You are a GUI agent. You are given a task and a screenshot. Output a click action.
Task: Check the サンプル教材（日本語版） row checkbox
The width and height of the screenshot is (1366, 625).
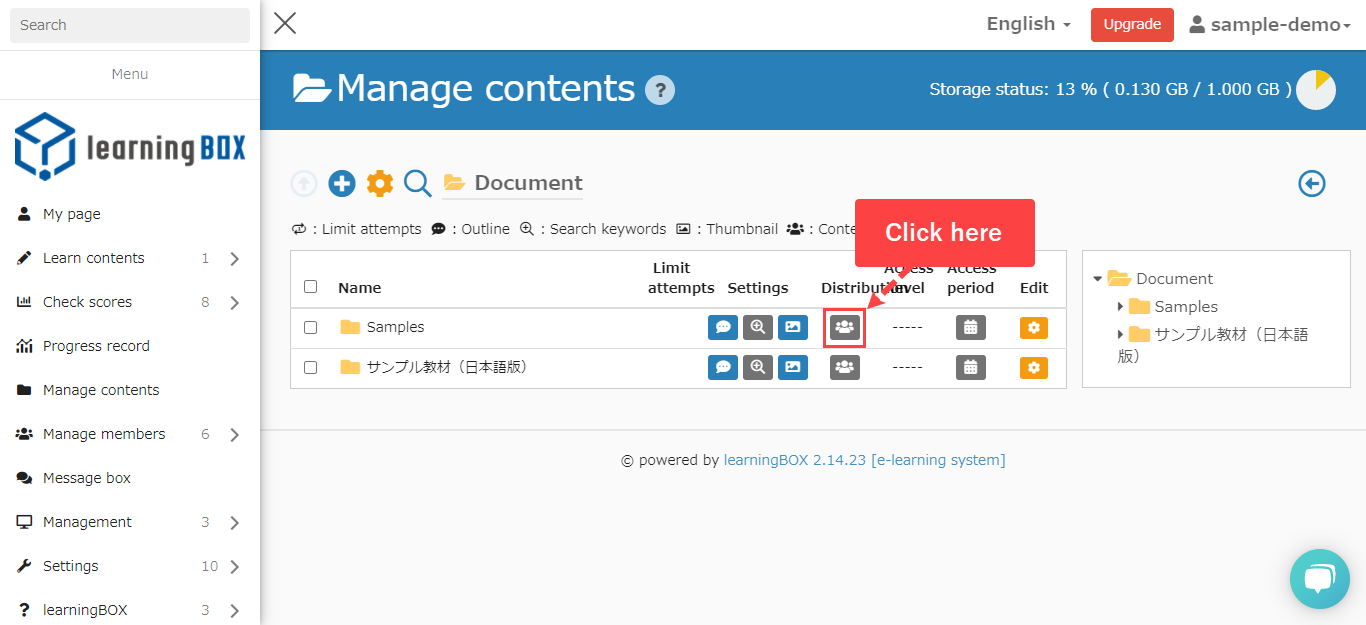click(310, 368)
